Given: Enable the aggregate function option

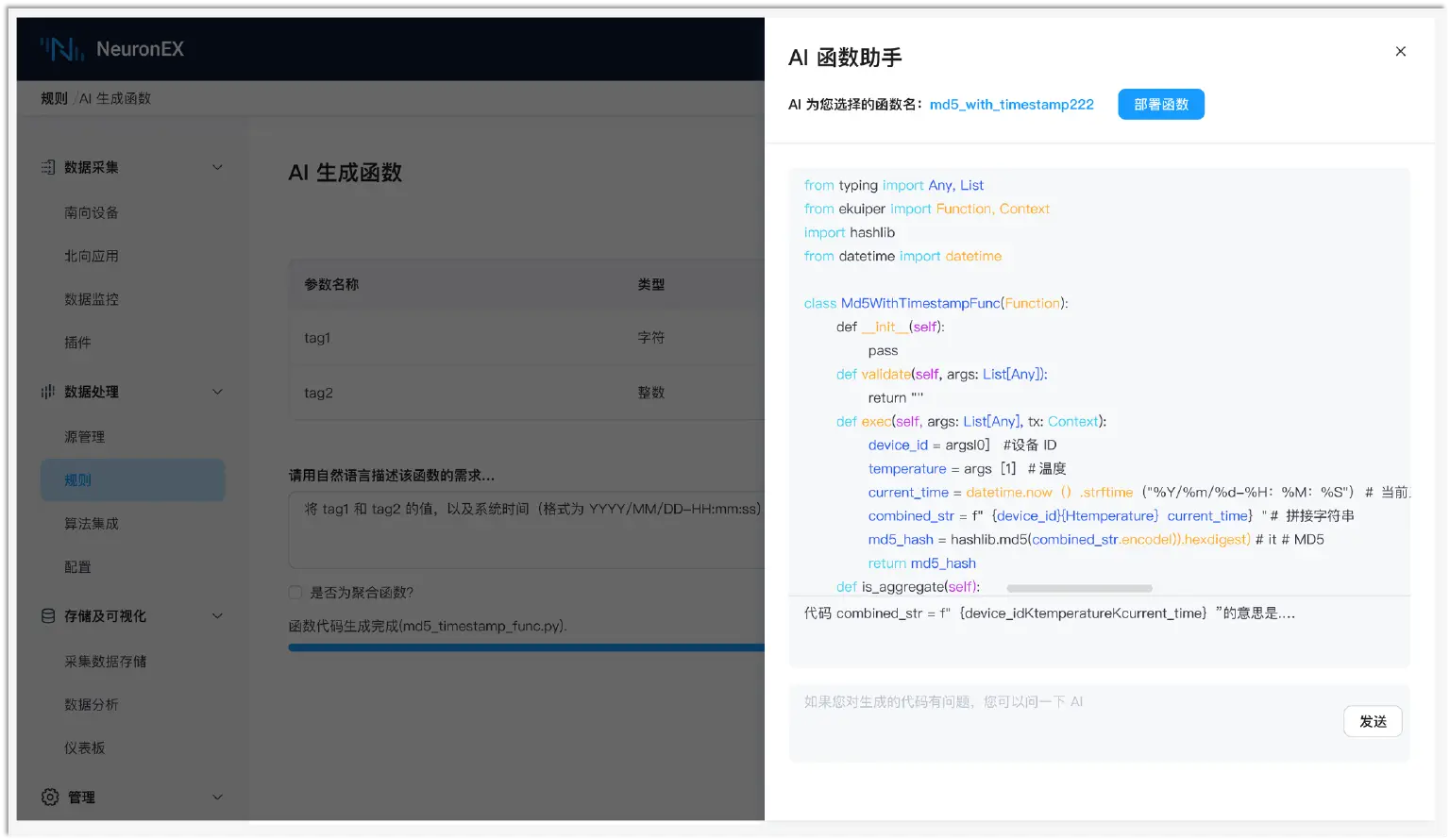Looking at the screenshot, I should (295, 592).
